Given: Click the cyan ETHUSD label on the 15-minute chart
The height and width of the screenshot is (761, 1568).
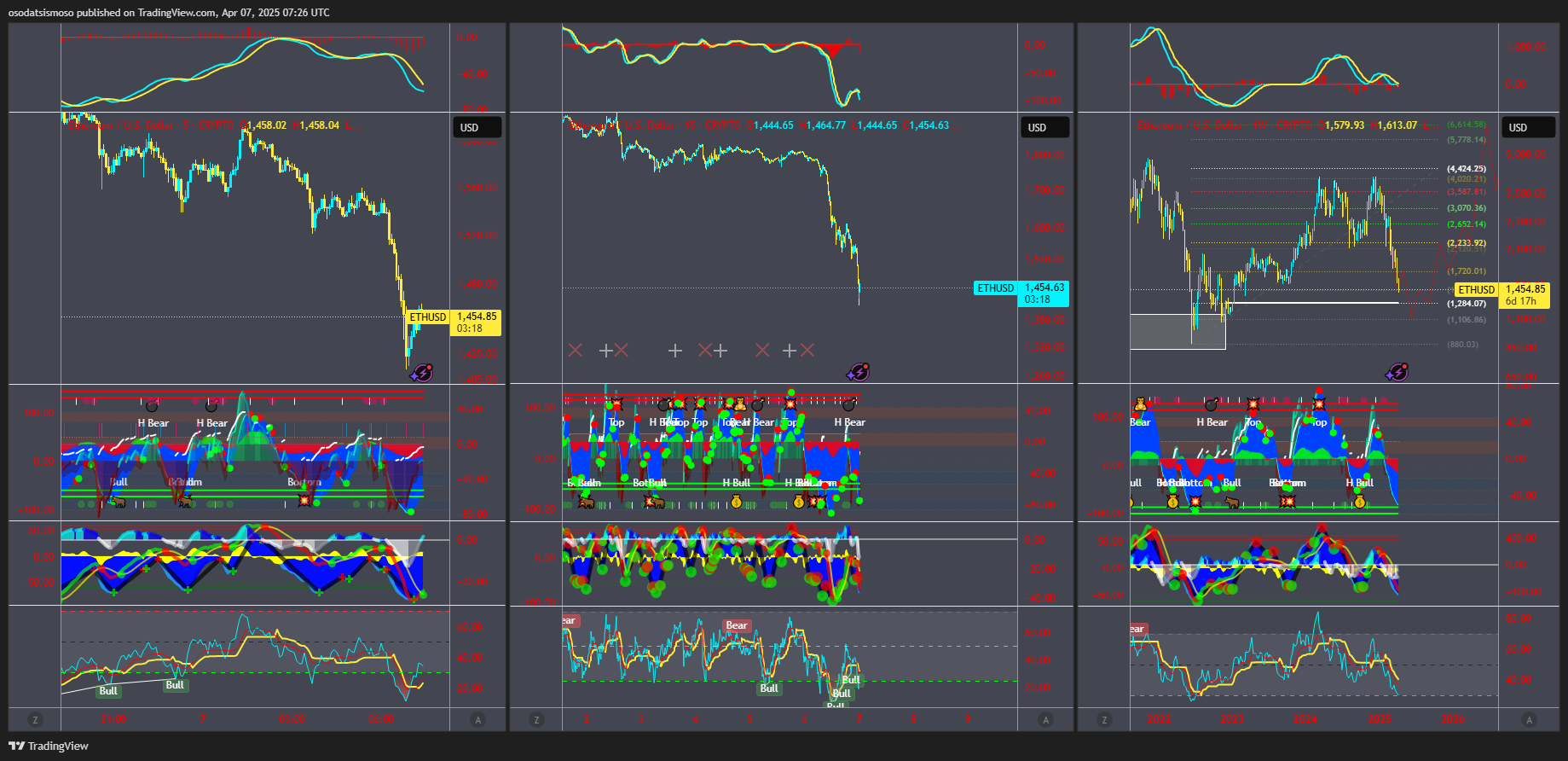Looking at the screenshot, I should [x=996, y=288].
